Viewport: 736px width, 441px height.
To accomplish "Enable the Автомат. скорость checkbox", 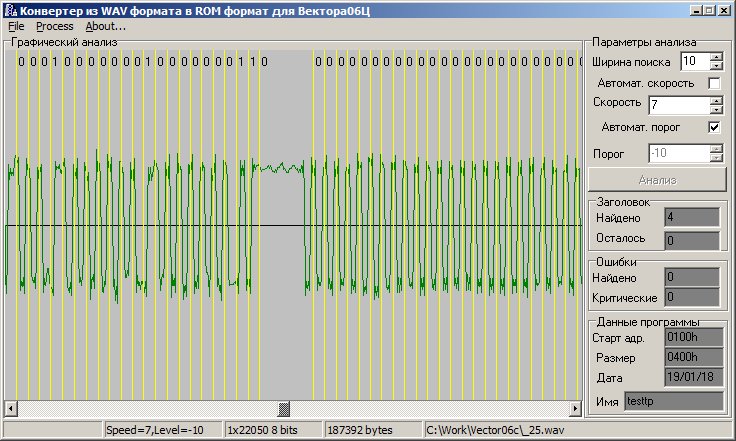I will click(714, 83).
